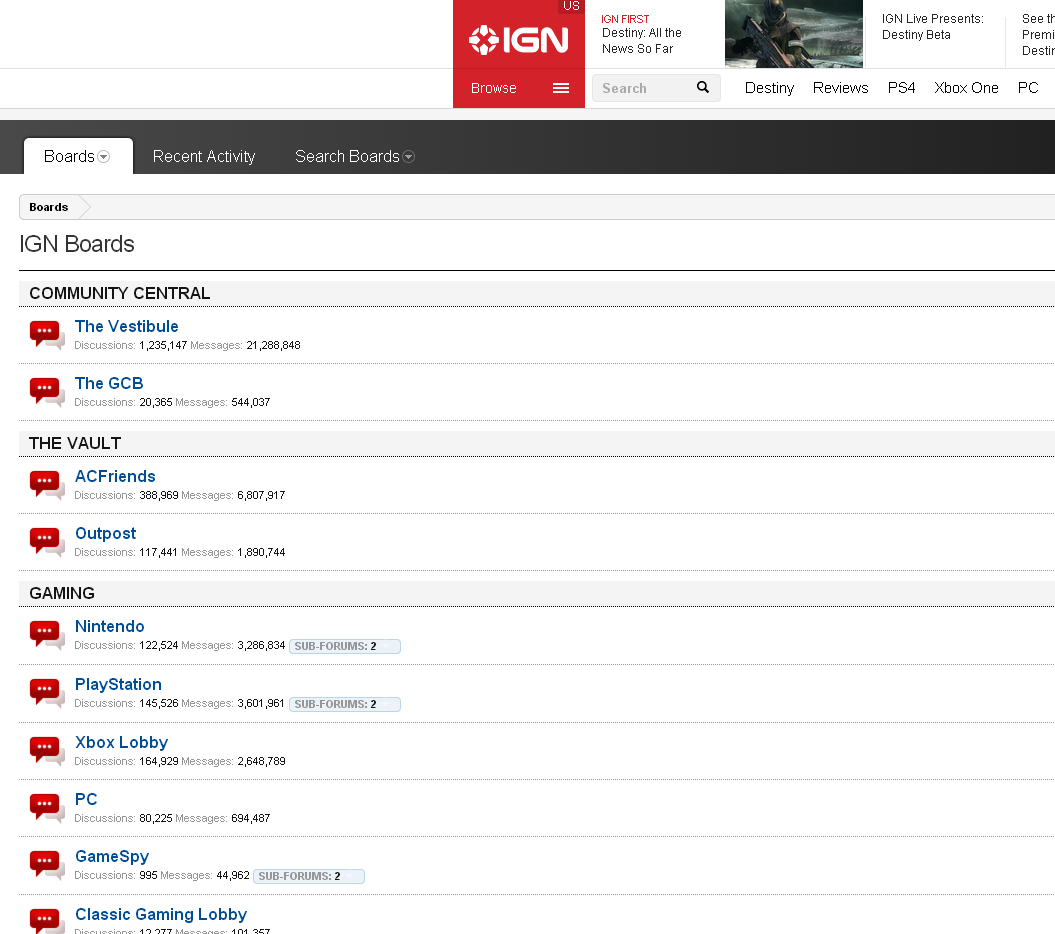This screenshot has height=934, width=1055.
Task: Click the GameSpy forum speech bubble icon
Action: click(46, 864)
